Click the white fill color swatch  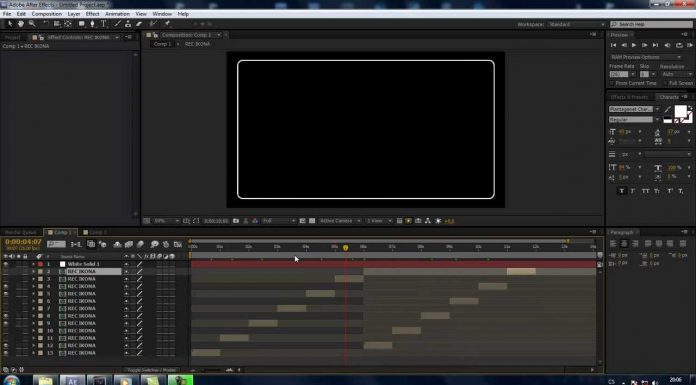[680, 111]
